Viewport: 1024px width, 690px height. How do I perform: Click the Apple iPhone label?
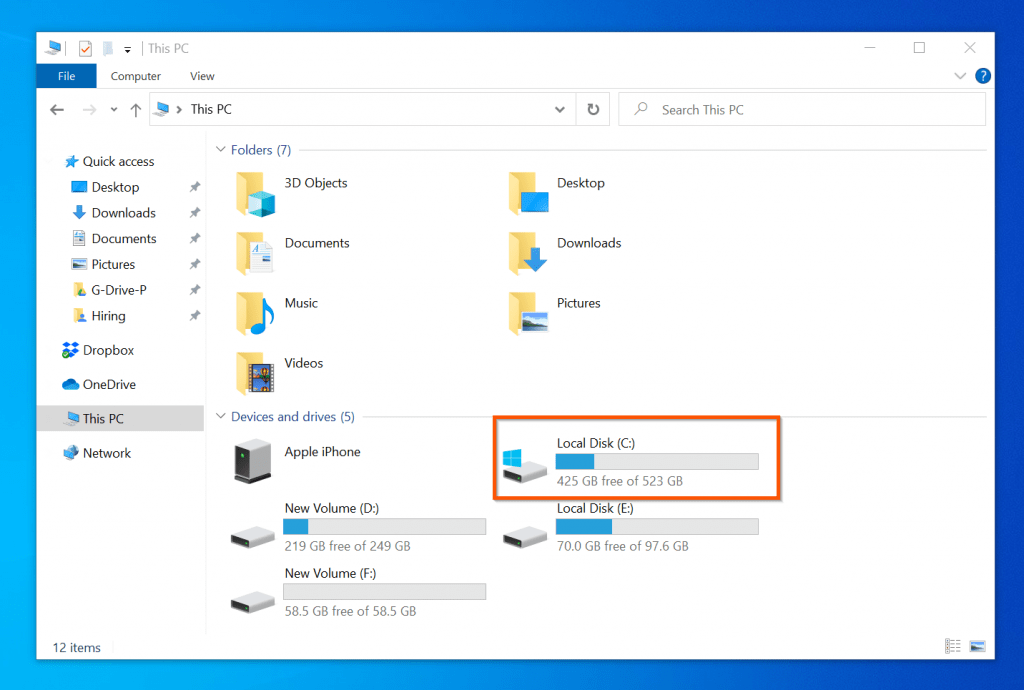(x=323, y=452)
